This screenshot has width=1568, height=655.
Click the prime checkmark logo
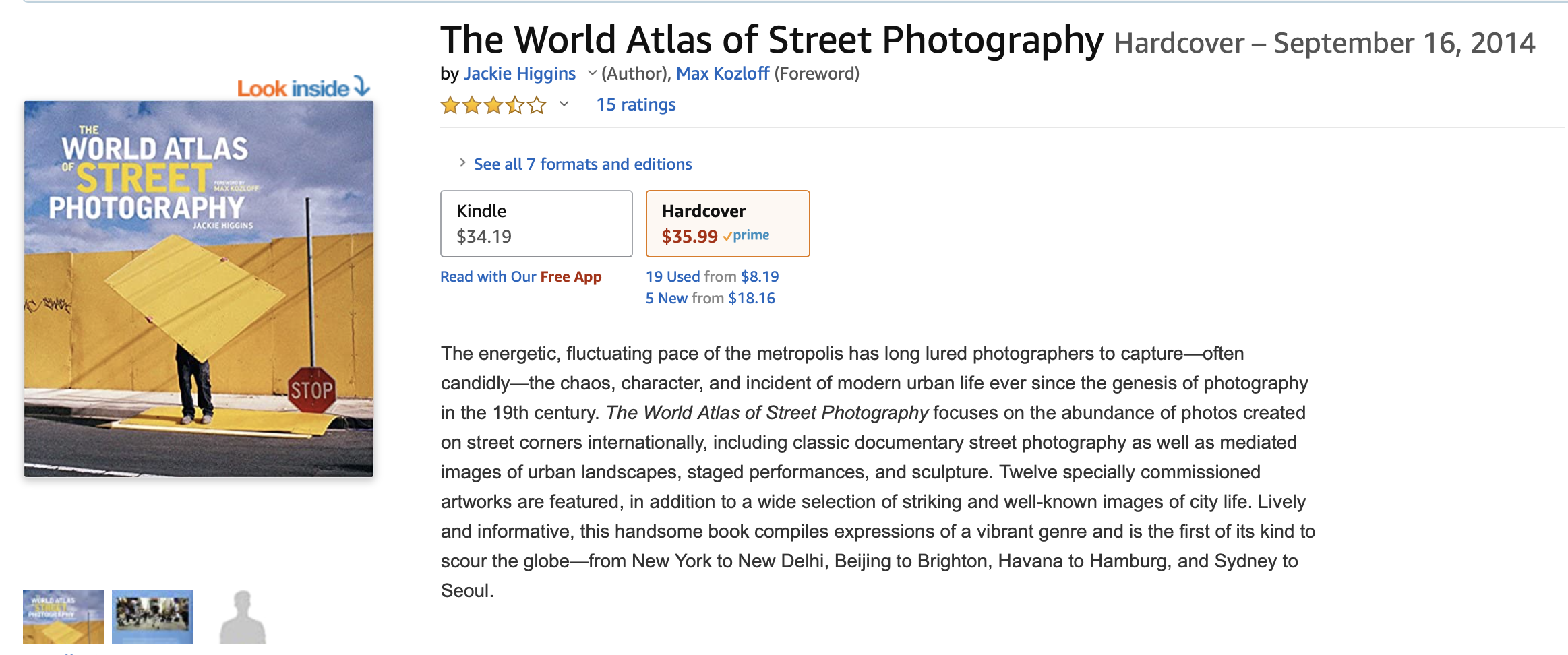746,236
